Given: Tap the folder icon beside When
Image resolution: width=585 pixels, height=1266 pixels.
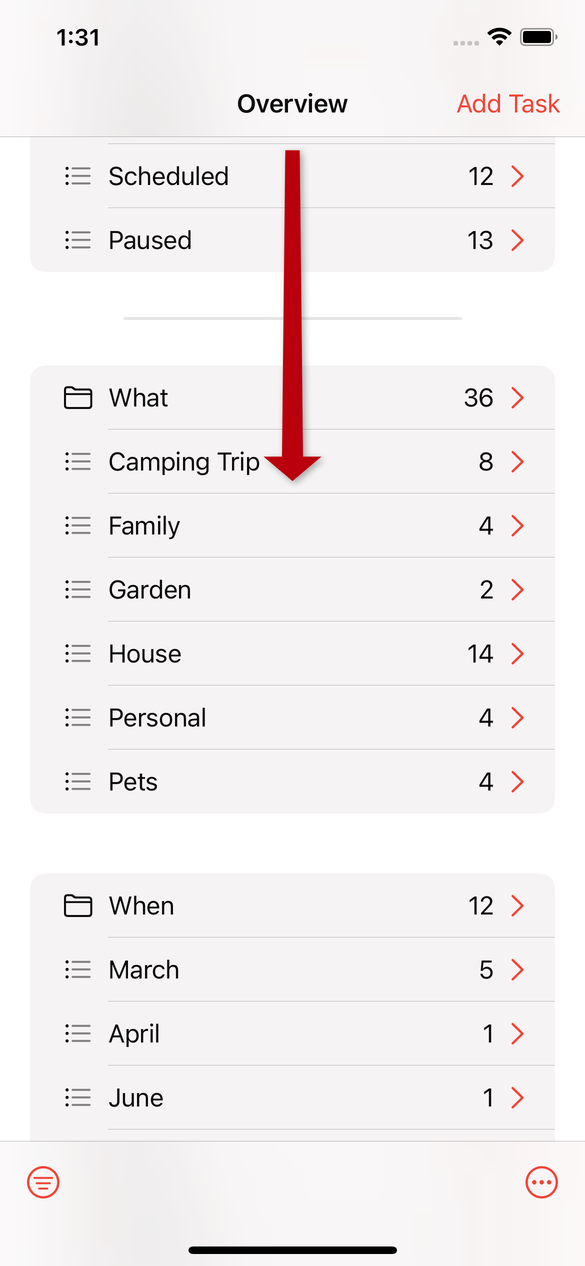Looking at the screenshot, I should click(x=78, y=906).
